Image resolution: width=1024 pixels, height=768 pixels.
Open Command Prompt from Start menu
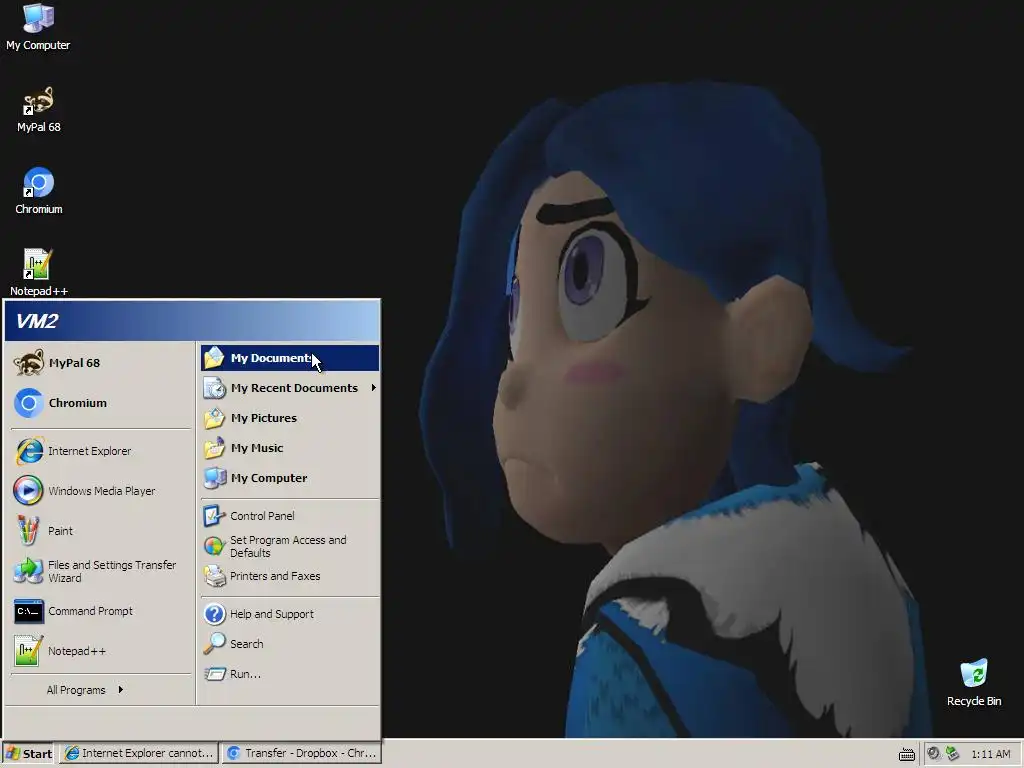click(x=101, y=611)
